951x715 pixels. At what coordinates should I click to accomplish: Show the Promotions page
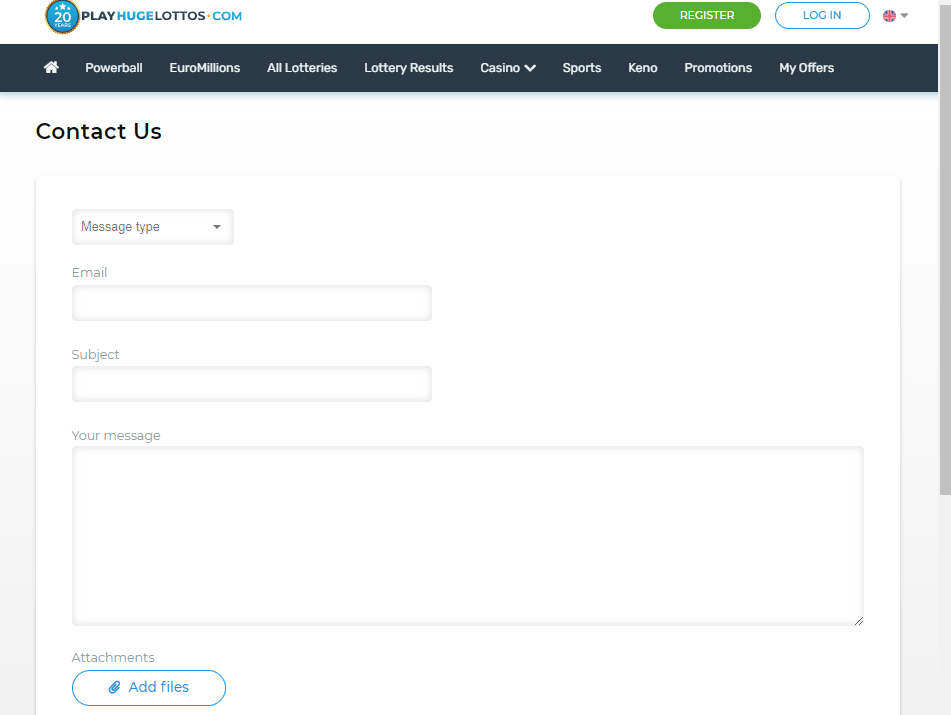[x=718, y=68]
